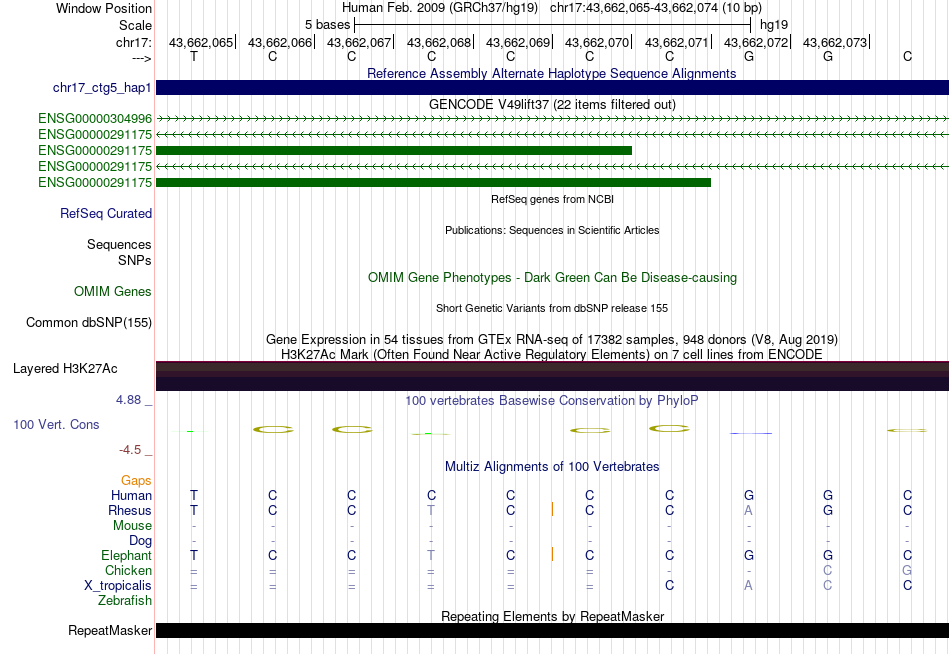
Task: Select the layered H3K27Ac signal band
Action: (552, 376)
